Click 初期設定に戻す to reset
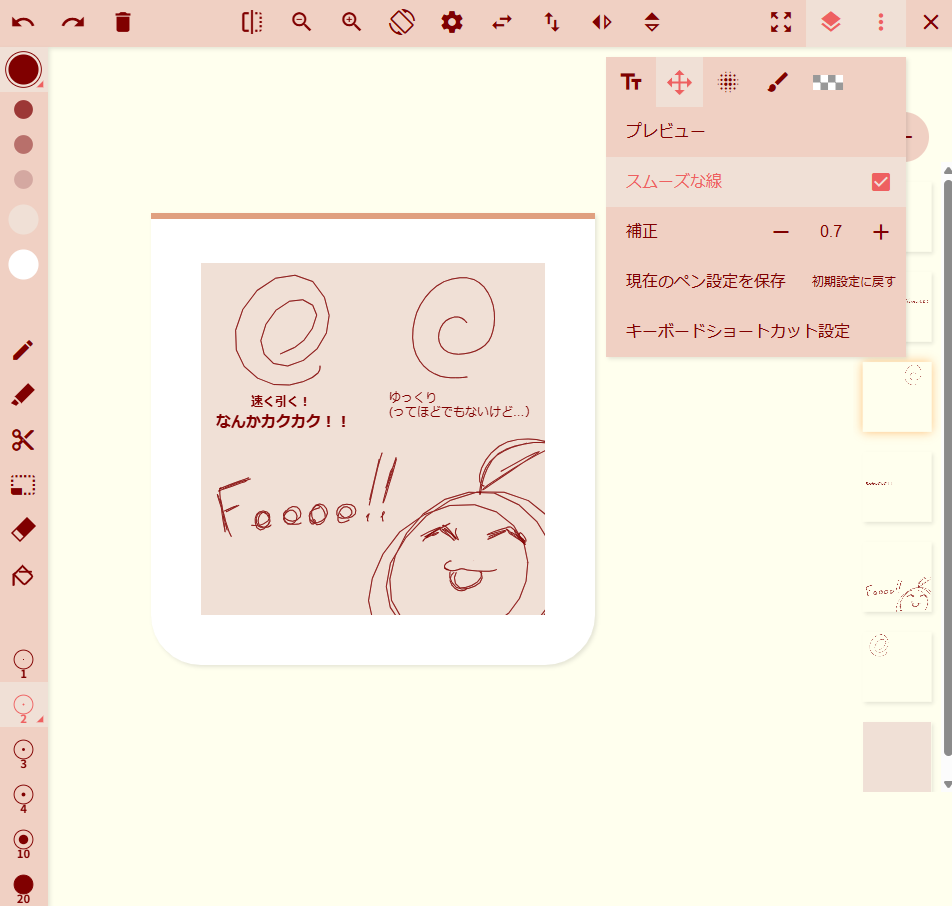 pyautogui.click(x=853, y=282)
